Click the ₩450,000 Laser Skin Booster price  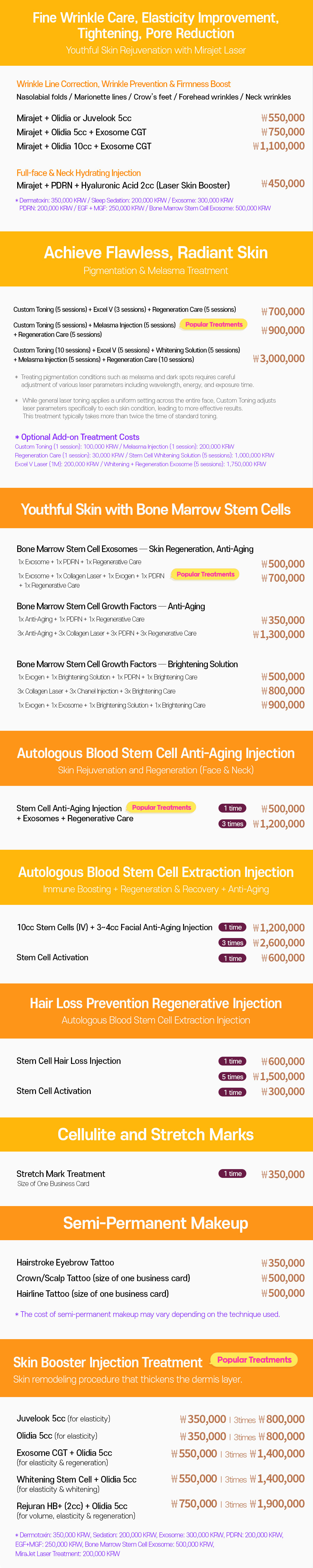(283, 184)
